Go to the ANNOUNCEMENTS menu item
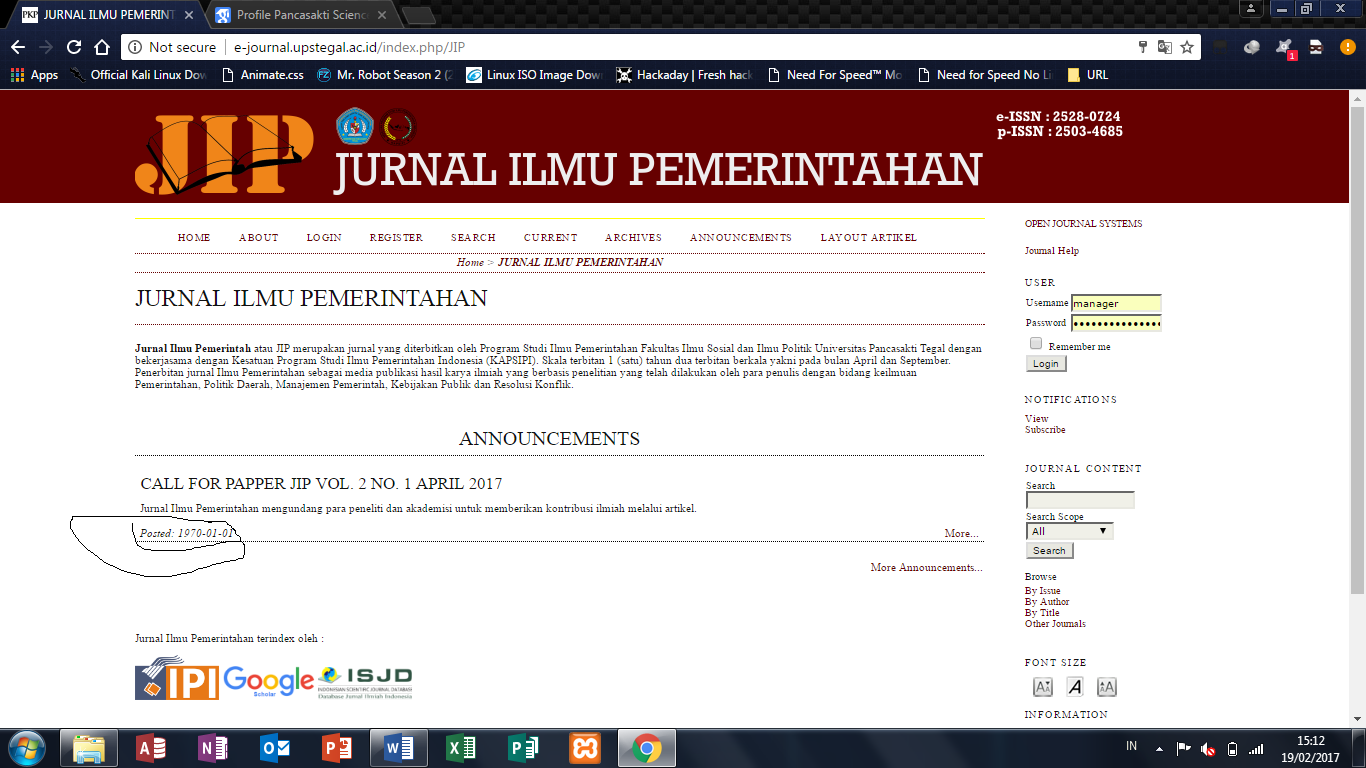The height and width of the screenshot is (768, 1366). pyautogui.click(x=740, y=238)
